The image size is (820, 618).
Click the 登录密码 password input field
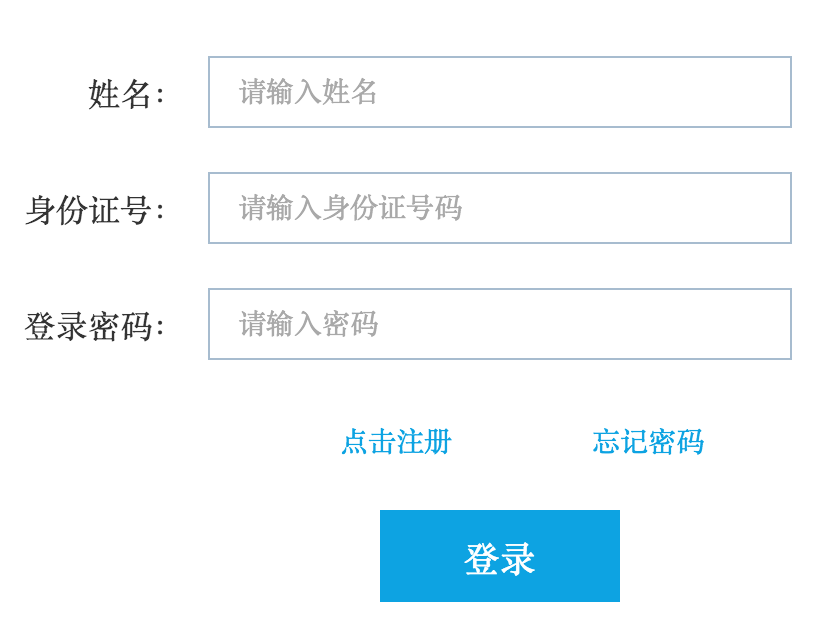(499, 324)
